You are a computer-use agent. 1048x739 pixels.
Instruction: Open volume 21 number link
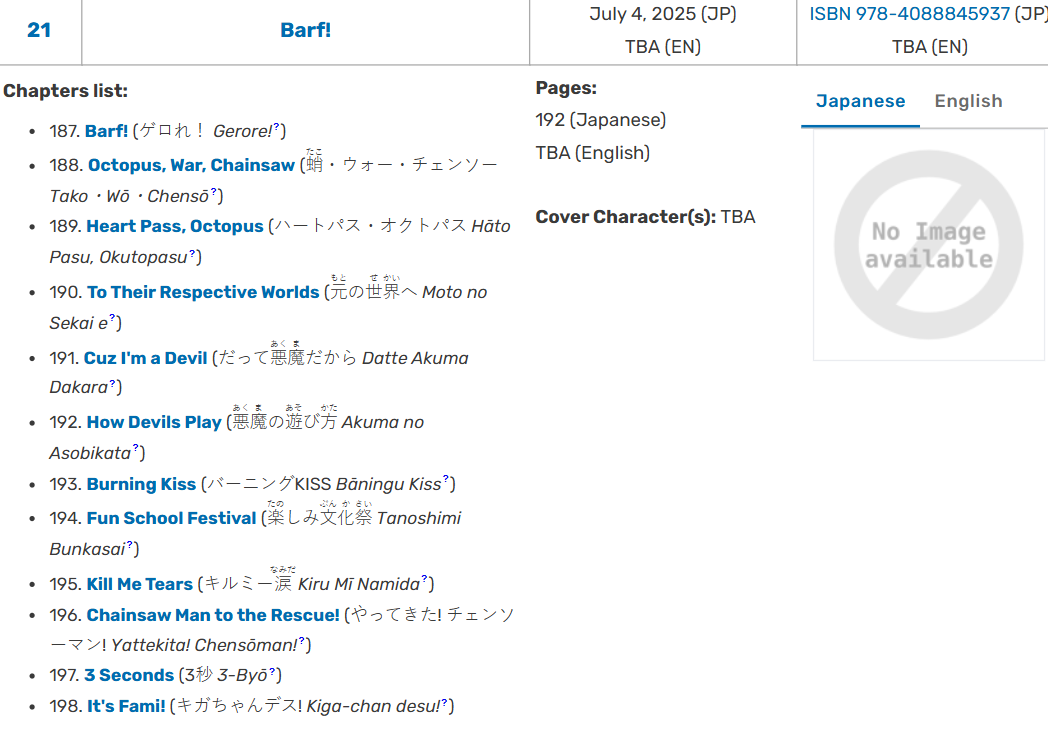click(x=39, y=30)
